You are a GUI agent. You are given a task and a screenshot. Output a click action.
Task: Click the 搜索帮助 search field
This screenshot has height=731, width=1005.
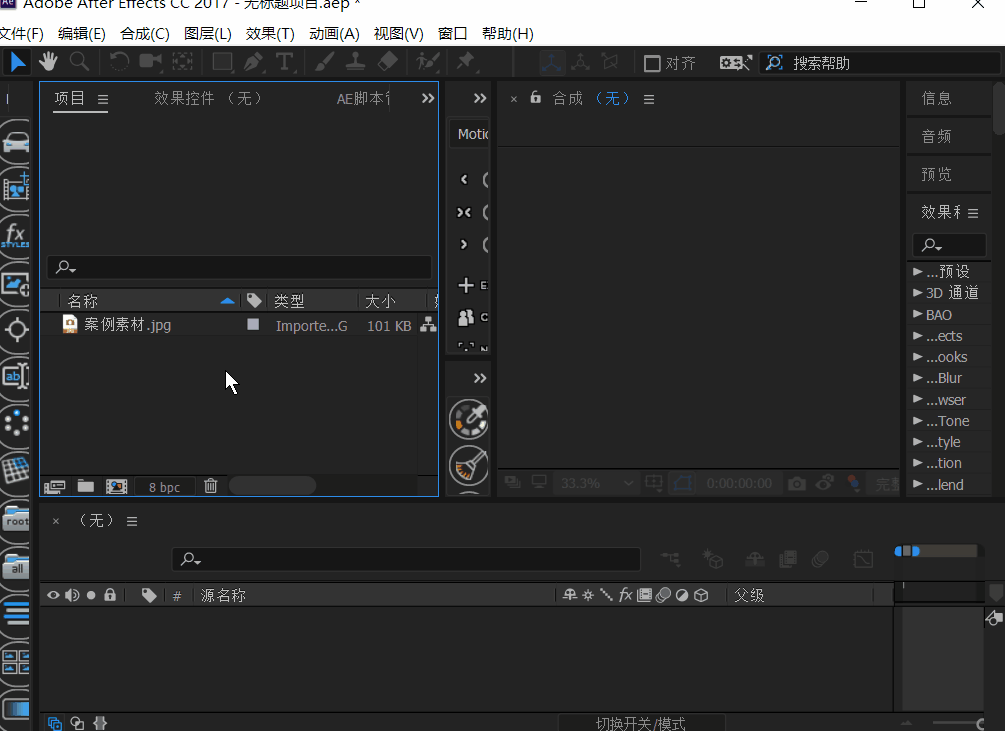point(881,63)
